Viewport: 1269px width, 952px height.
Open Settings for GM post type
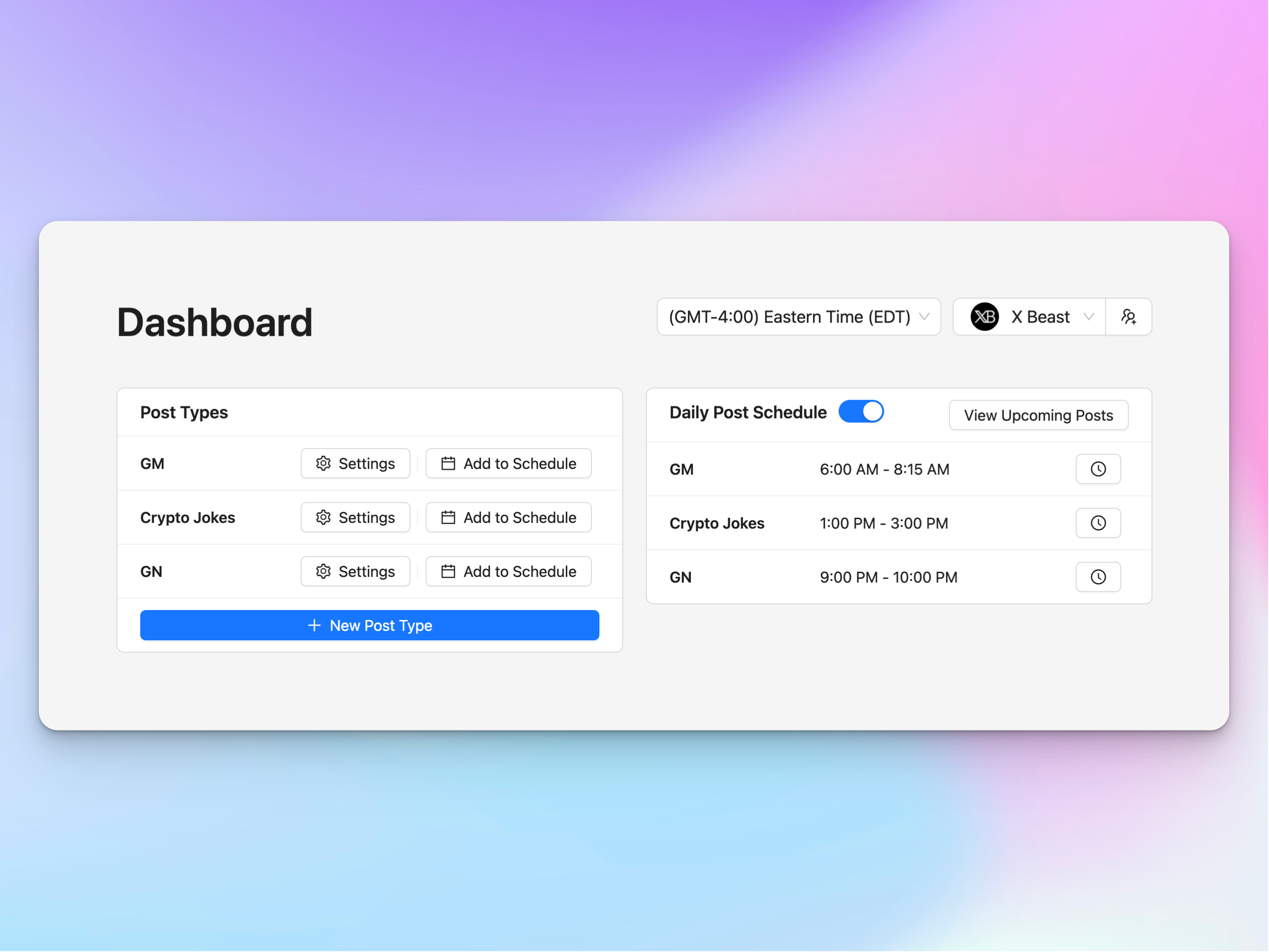coord(355,463)
